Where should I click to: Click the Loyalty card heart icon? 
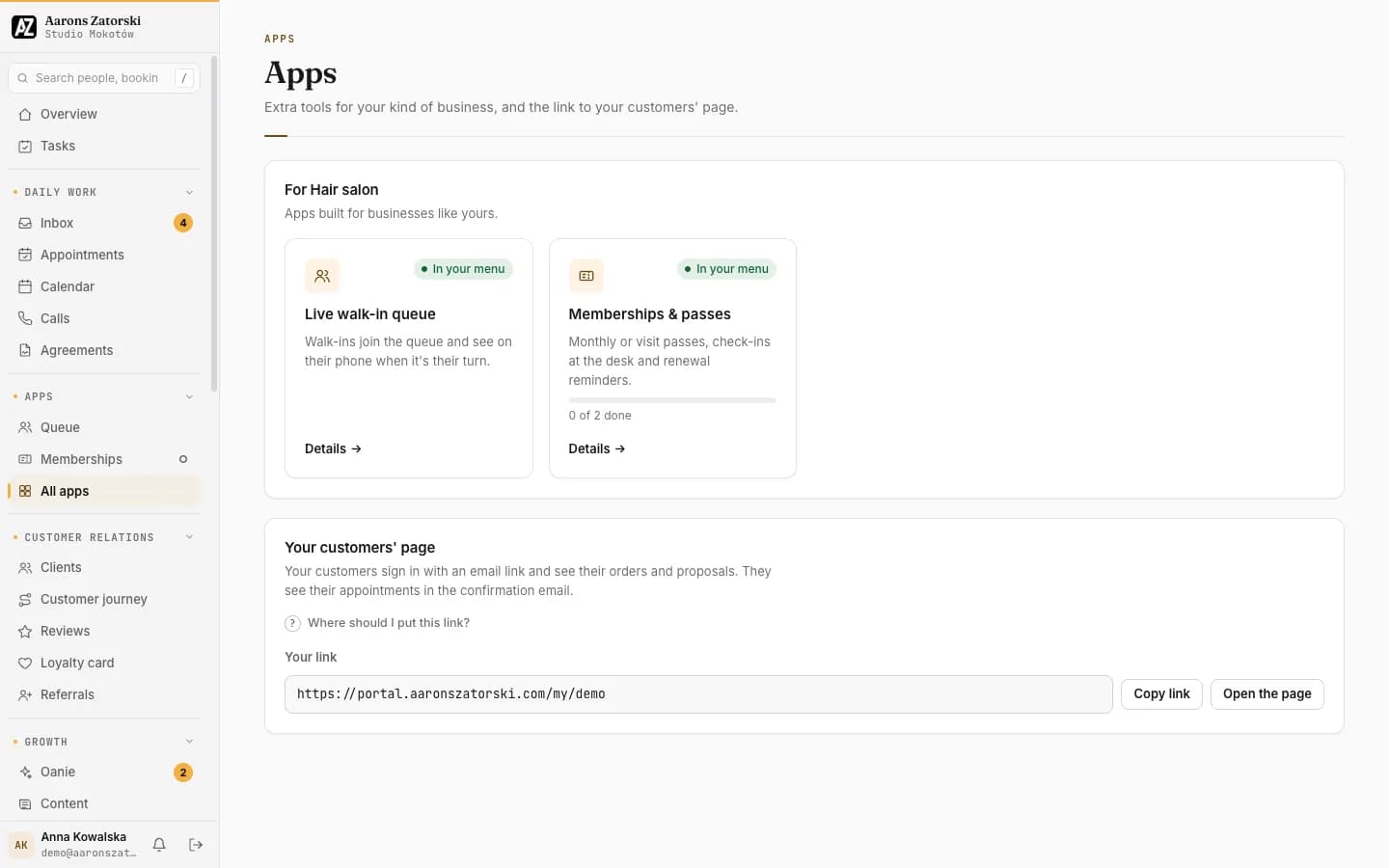25,664
